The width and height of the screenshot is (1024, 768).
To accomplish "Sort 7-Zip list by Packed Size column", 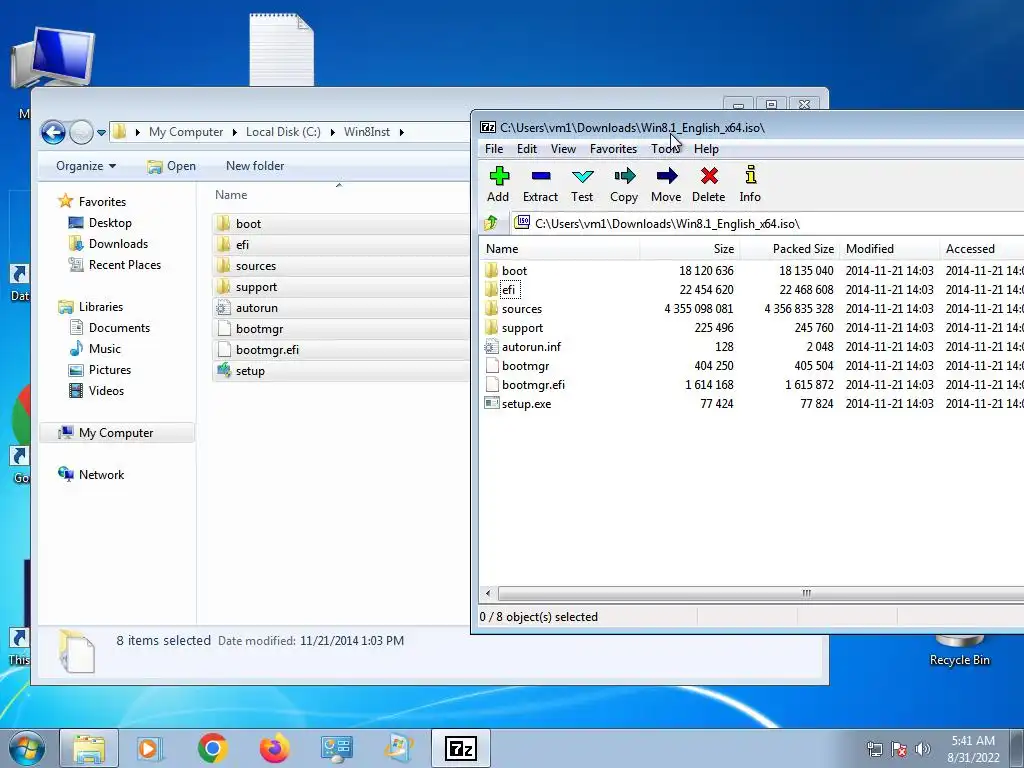I will click(x=790, y=249).
